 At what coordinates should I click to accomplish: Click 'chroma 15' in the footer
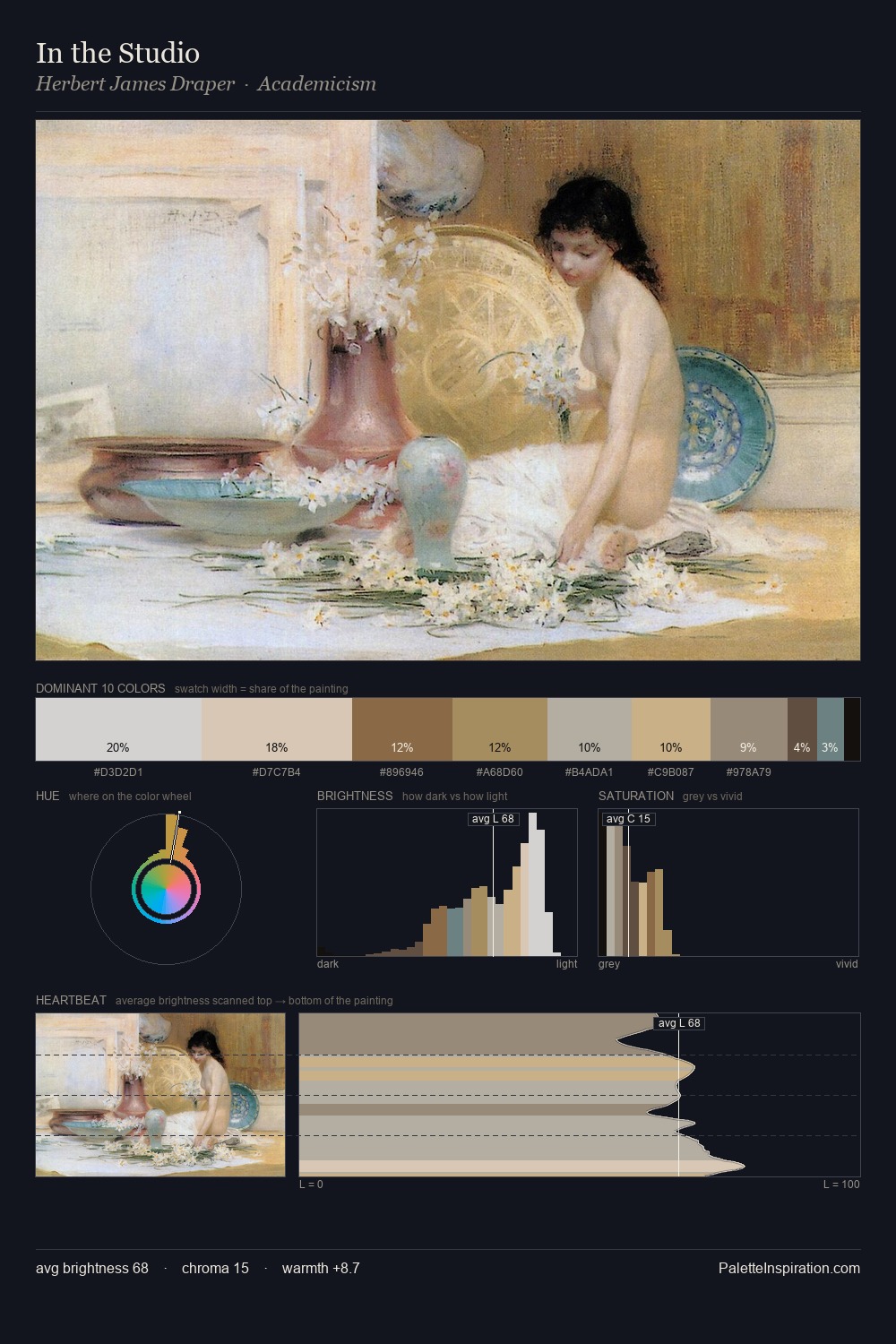215,1268
